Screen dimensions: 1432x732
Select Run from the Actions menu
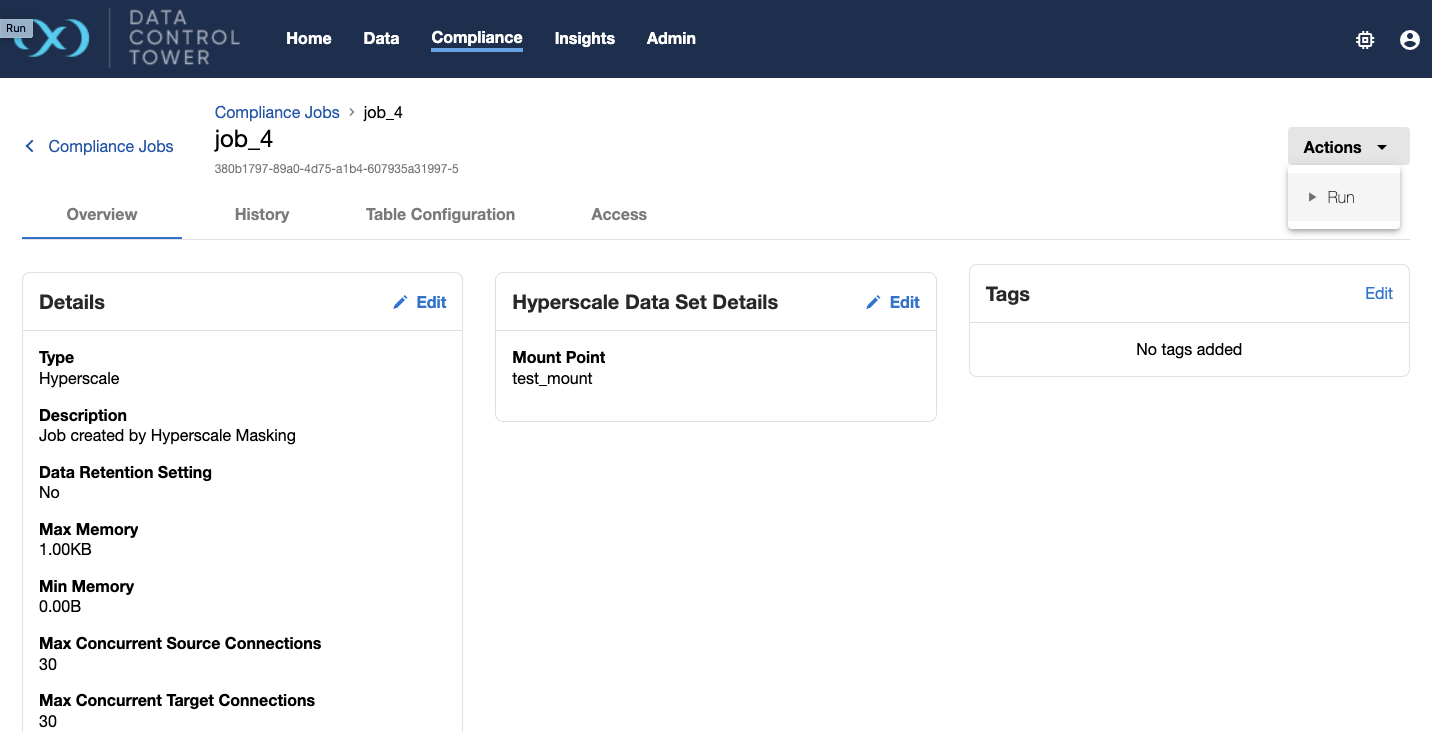click(x=1340, y=197)
